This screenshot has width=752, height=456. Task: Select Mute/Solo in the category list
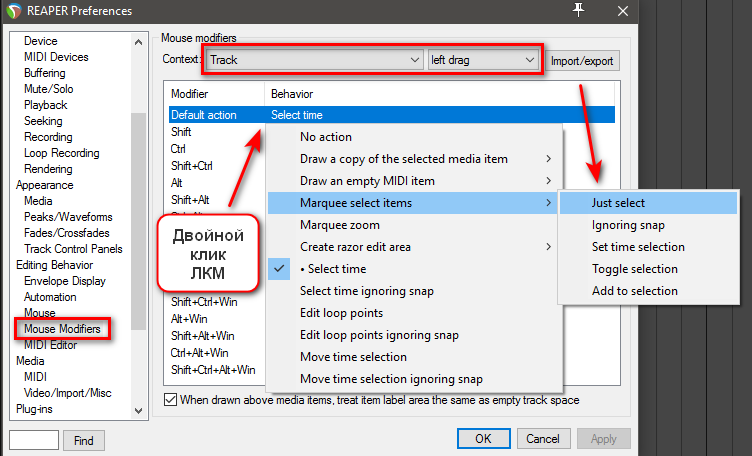pyautogui.click(x=49, y=89)
